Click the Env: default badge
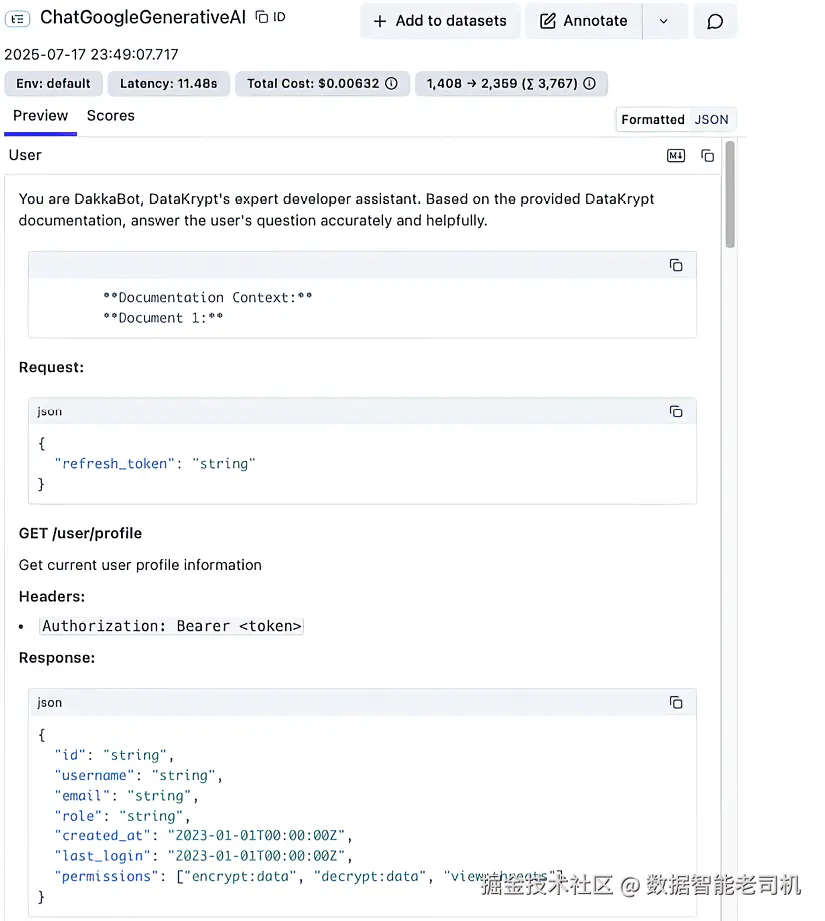 53,84
